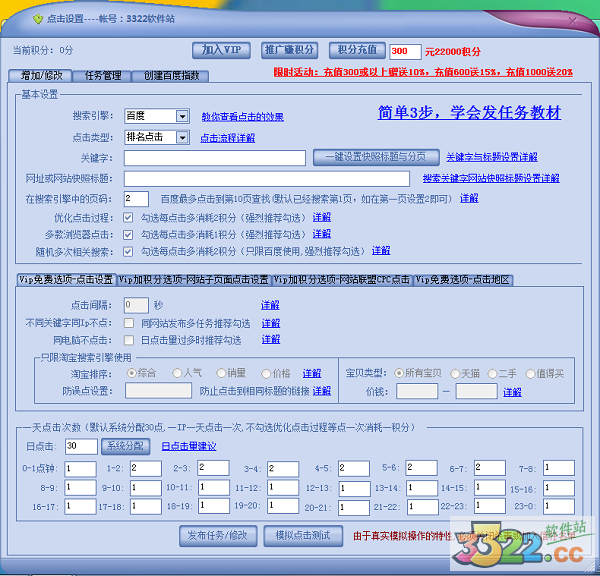
Task: Toggle the 优化点击过程 checkbox
Action: click(x=128, y=217)
